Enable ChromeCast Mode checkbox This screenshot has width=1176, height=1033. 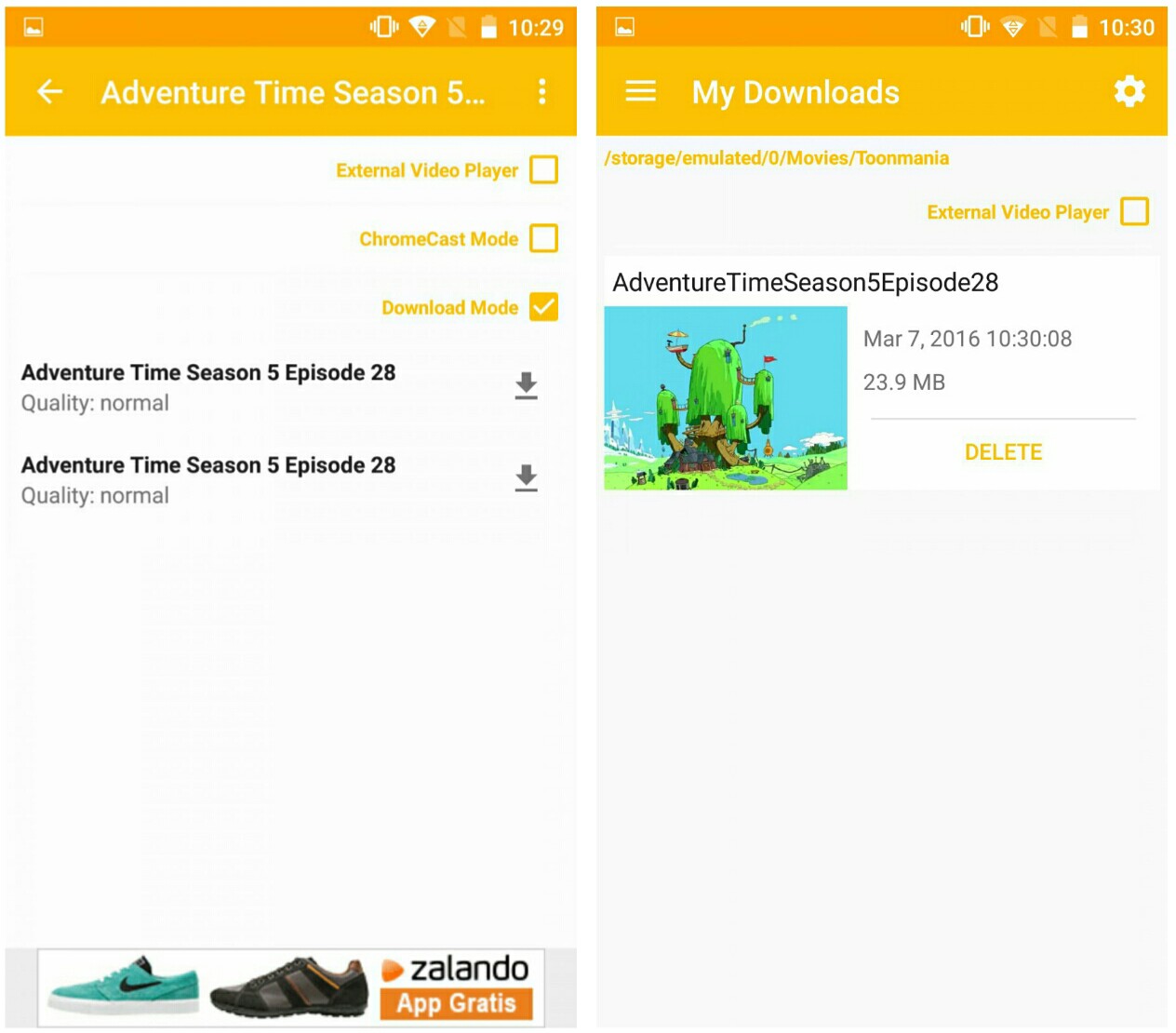543,238
